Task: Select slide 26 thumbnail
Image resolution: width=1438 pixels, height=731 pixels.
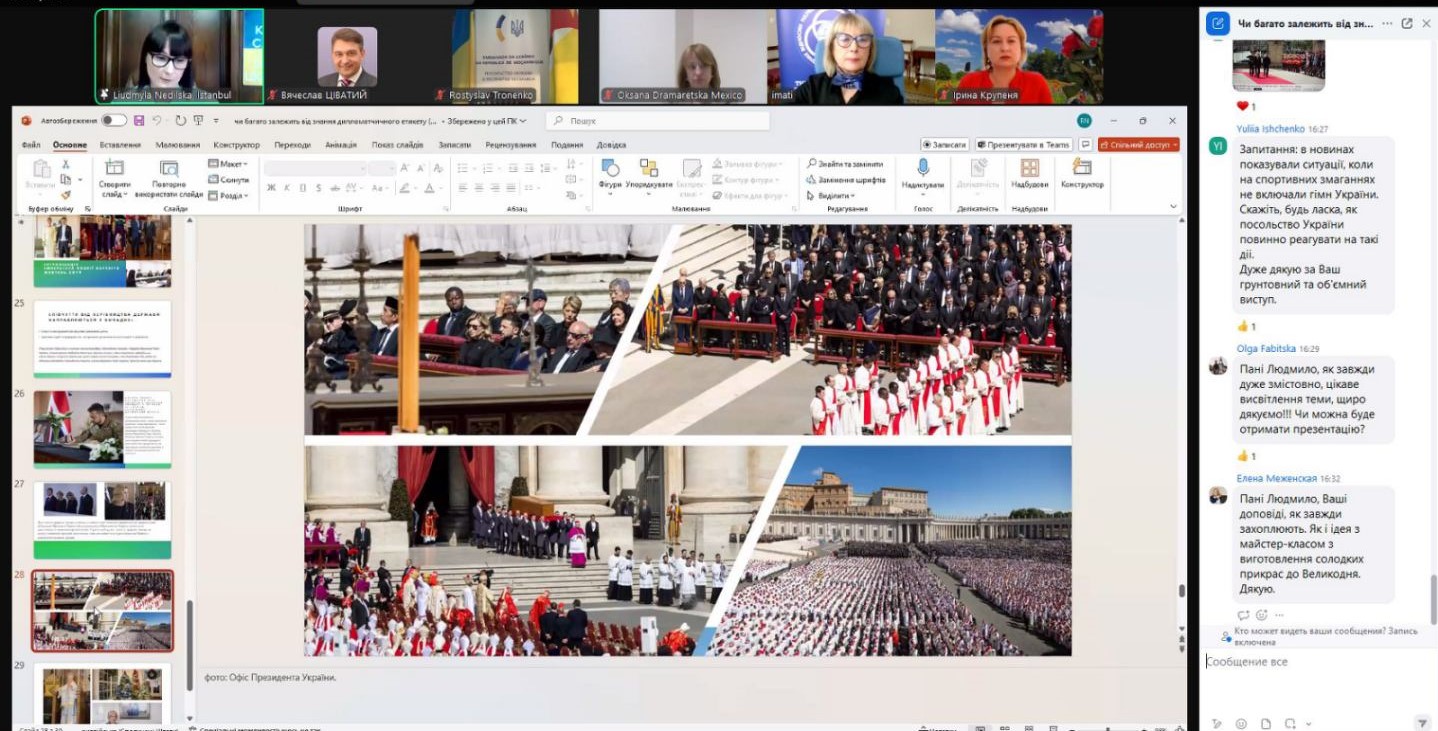Action: click(102, 429)
